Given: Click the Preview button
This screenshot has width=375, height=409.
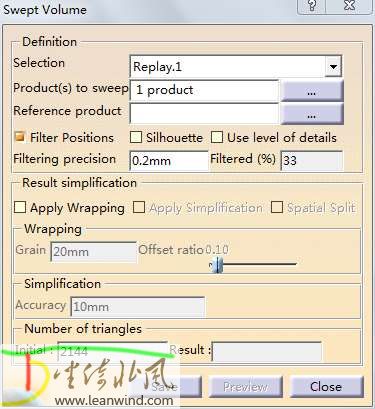Looking at the screenshot, I should (246, 387).
